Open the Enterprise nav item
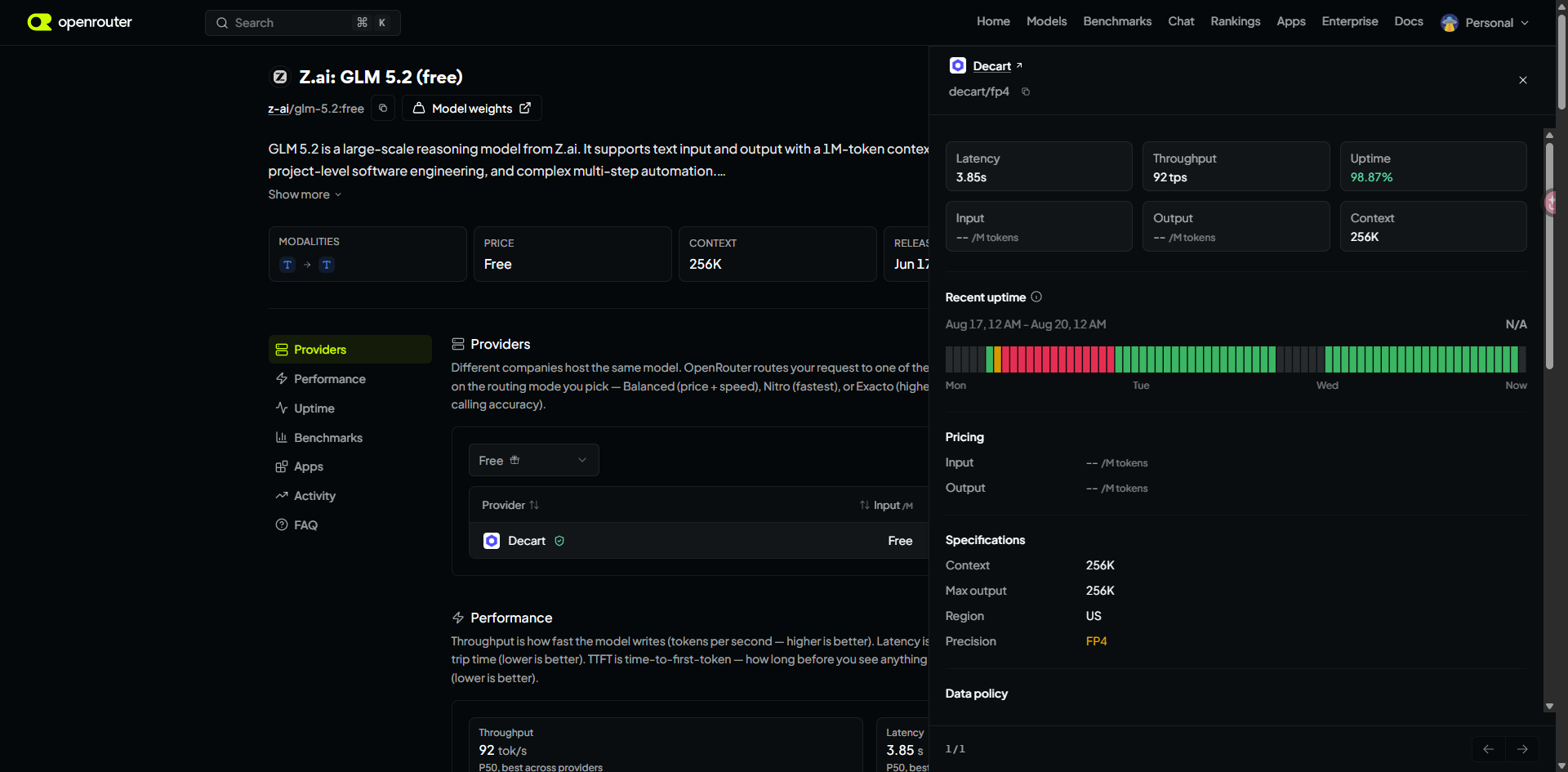 pyautogui.click(x=1350, y=21)
